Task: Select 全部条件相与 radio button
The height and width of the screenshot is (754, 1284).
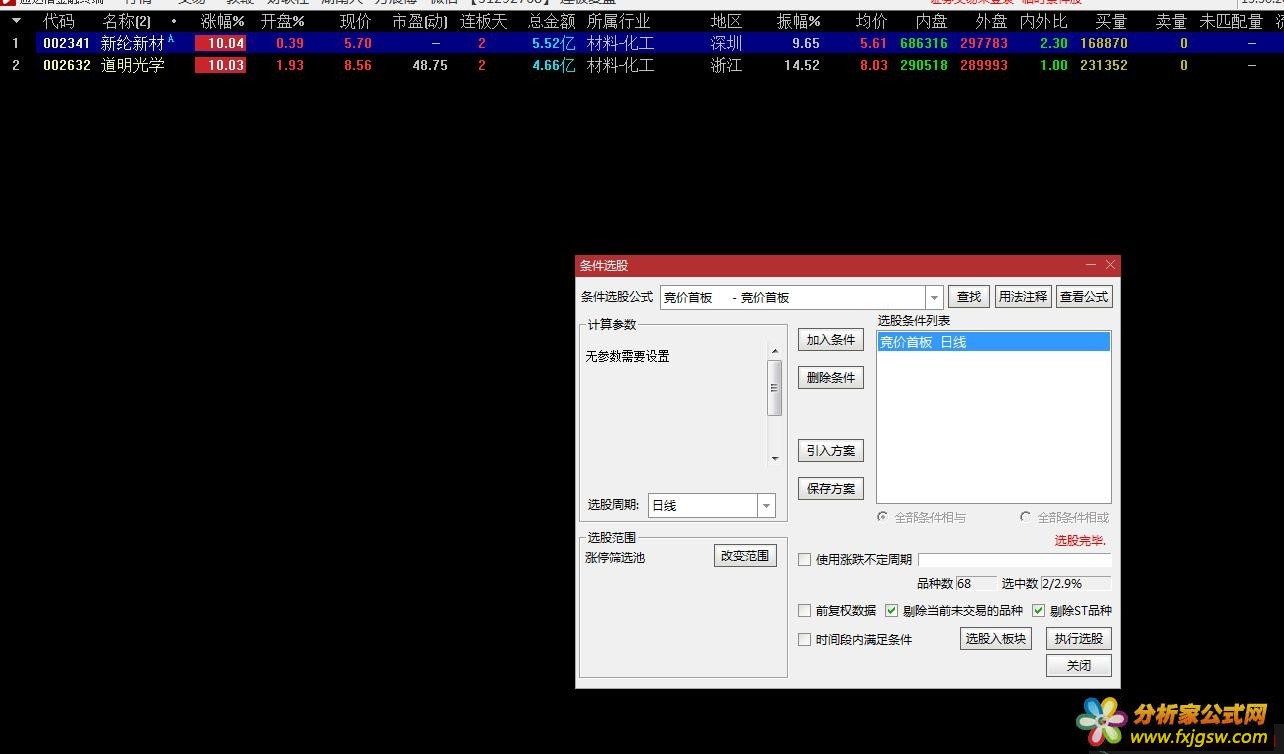Action: [882, 517]
